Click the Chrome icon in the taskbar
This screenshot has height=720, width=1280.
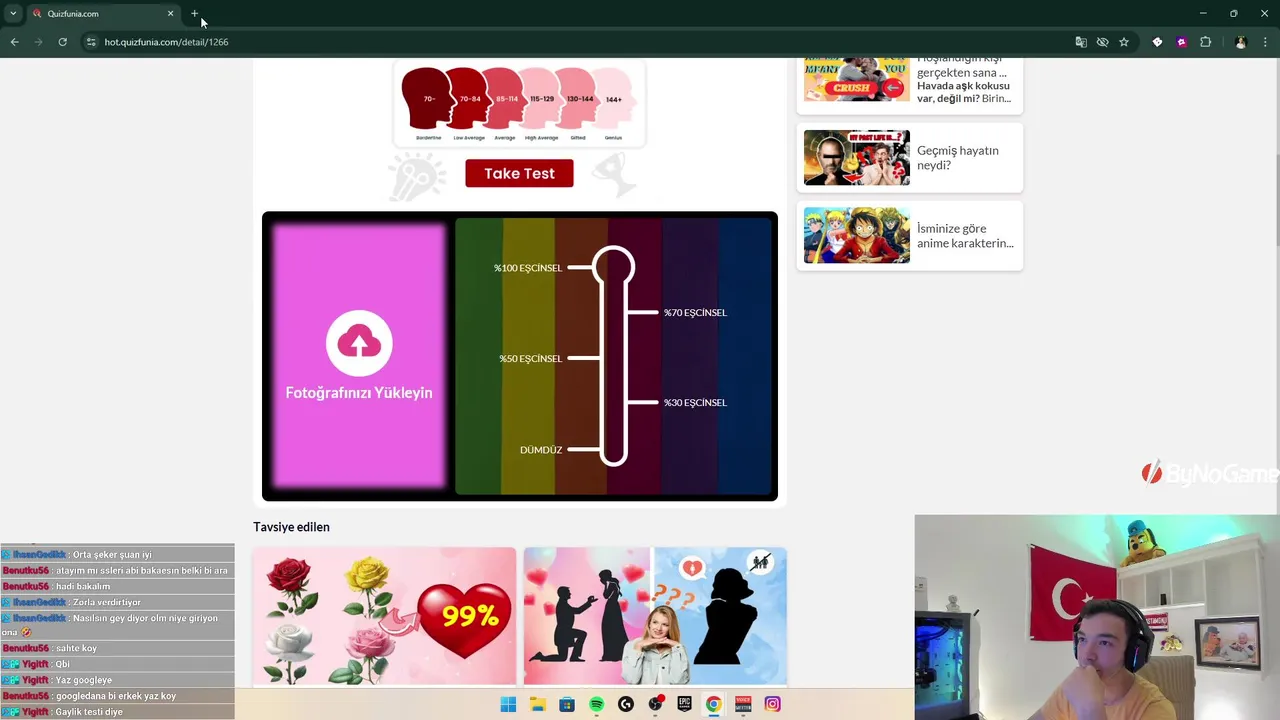714,704
